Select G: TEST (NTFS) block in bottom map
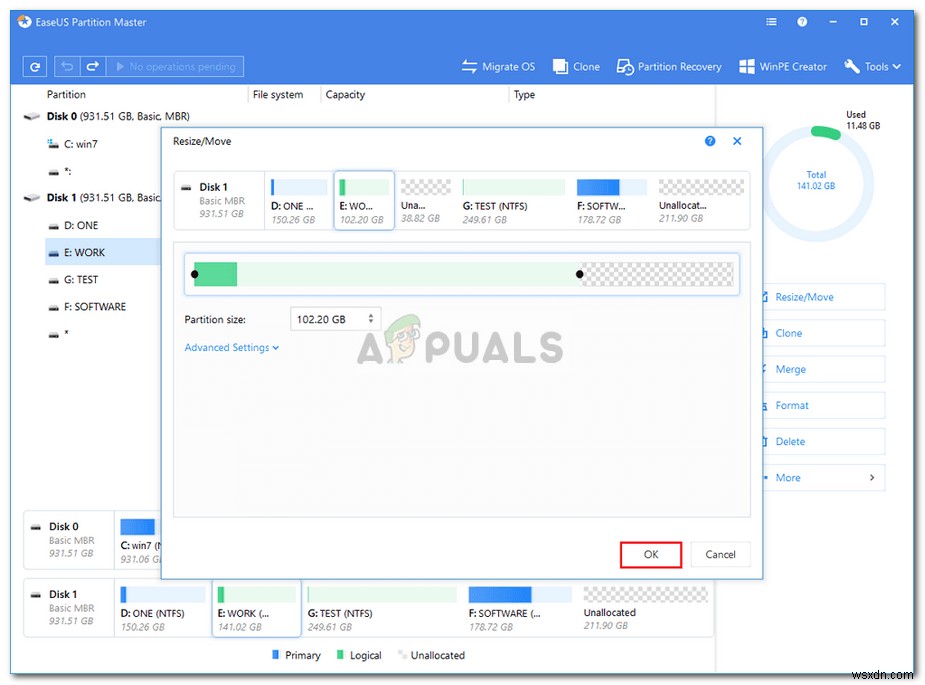 382,608
